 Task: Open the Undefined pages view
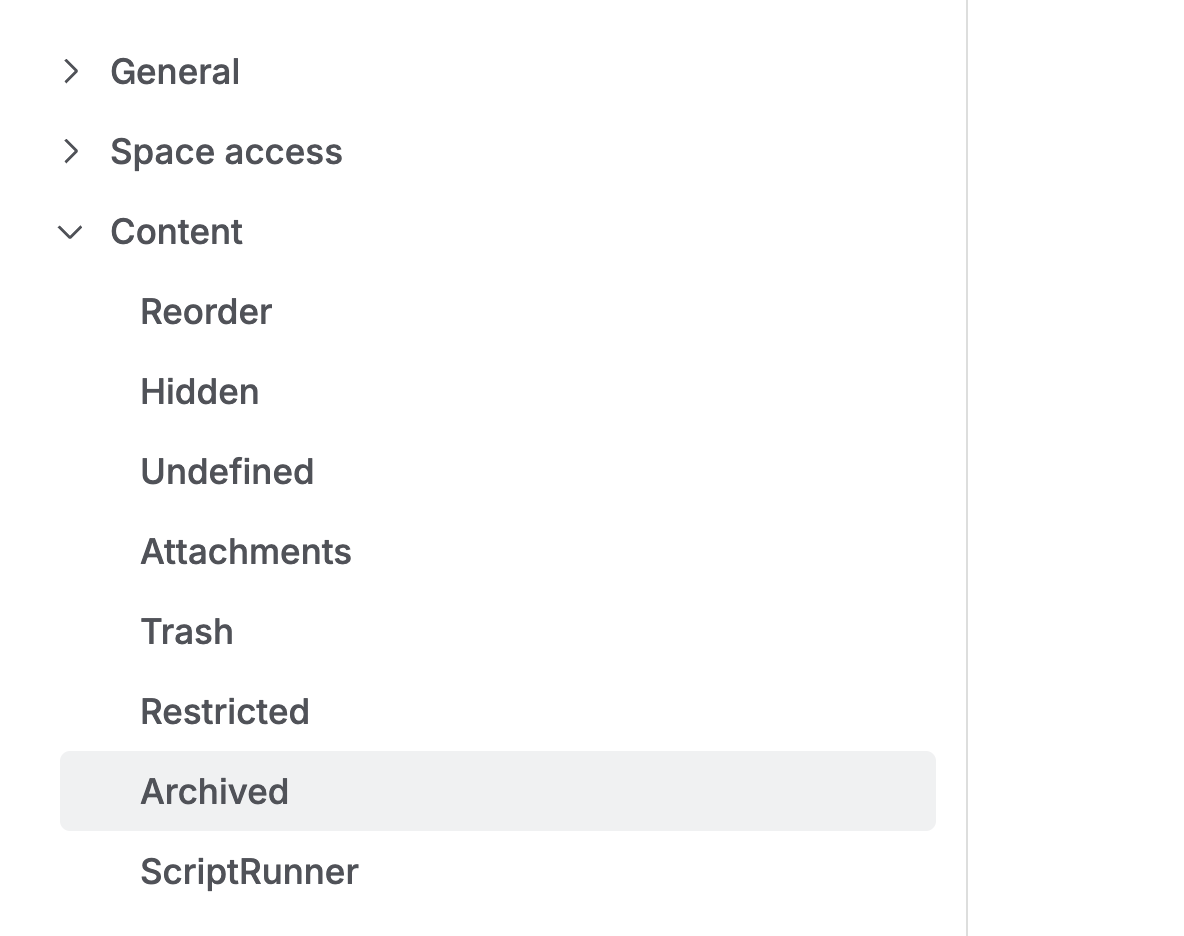(227, 471)
